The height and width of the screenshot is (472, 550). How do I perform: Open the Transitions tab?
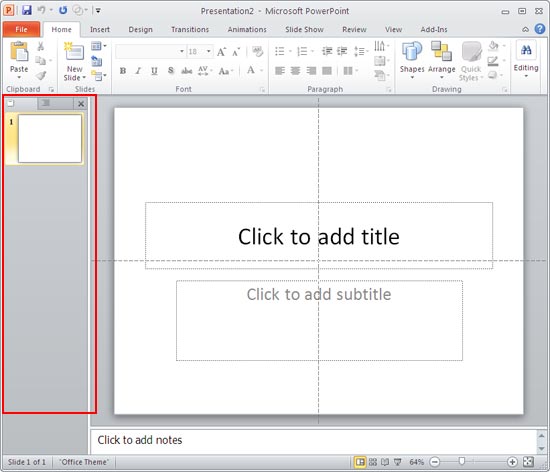(190, 29)
